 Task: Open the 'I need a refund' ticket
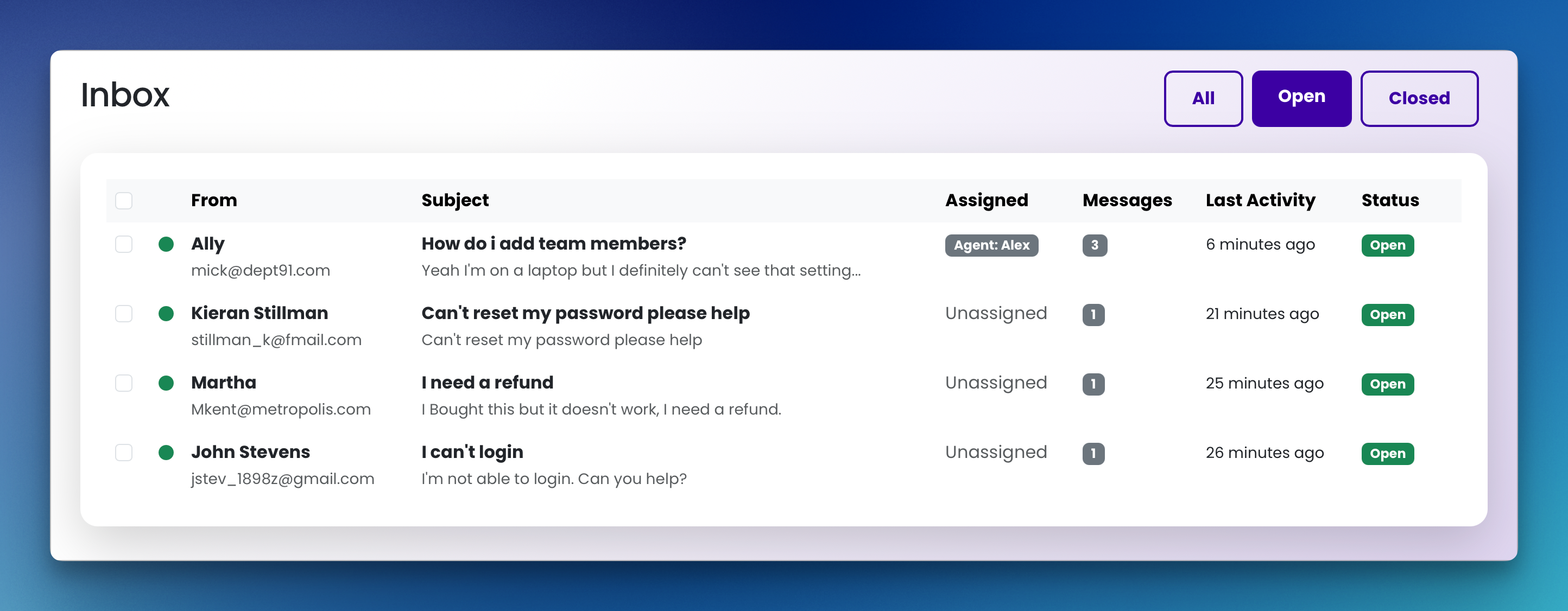487,383
